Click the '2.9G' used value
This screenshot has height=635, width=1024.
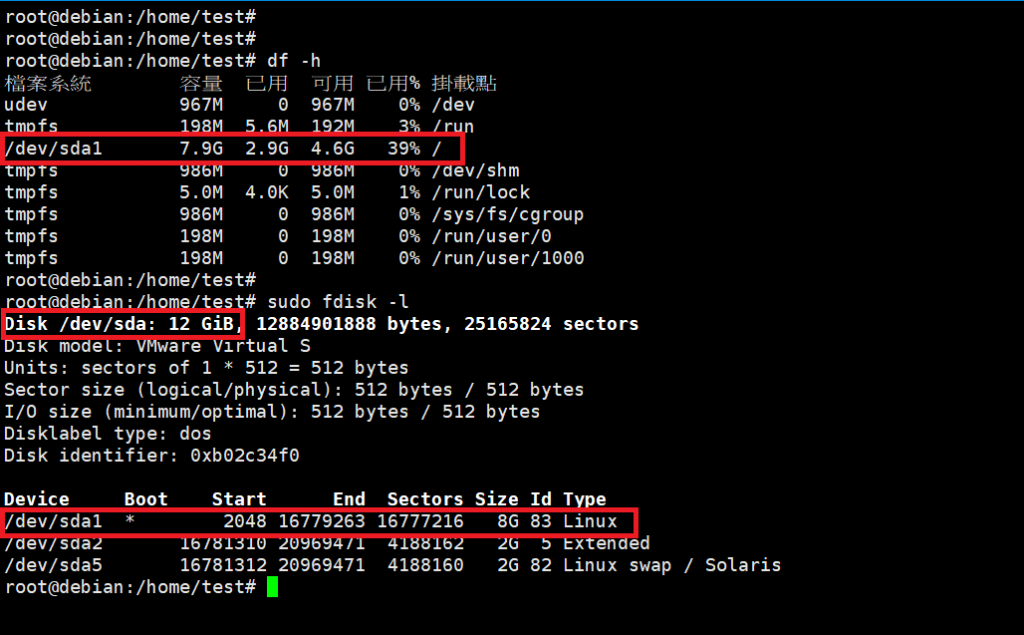(x=266, y=148)
